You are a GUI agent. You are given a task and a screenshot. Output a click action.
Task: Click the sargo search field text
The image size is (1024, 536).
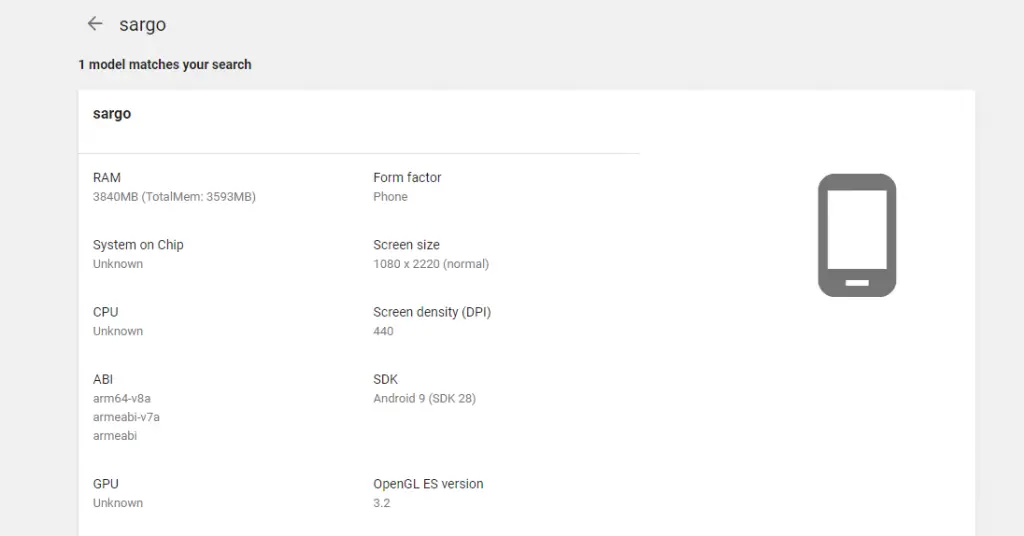[x=143, y=24]
